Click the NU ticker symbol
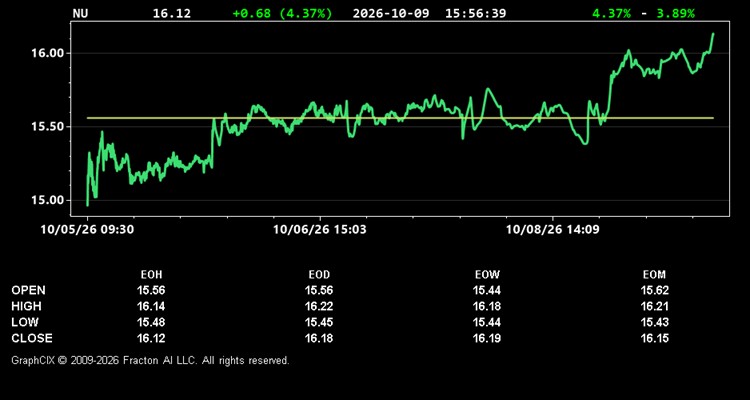Screen dimensions: 750x400 coord(81,13)
